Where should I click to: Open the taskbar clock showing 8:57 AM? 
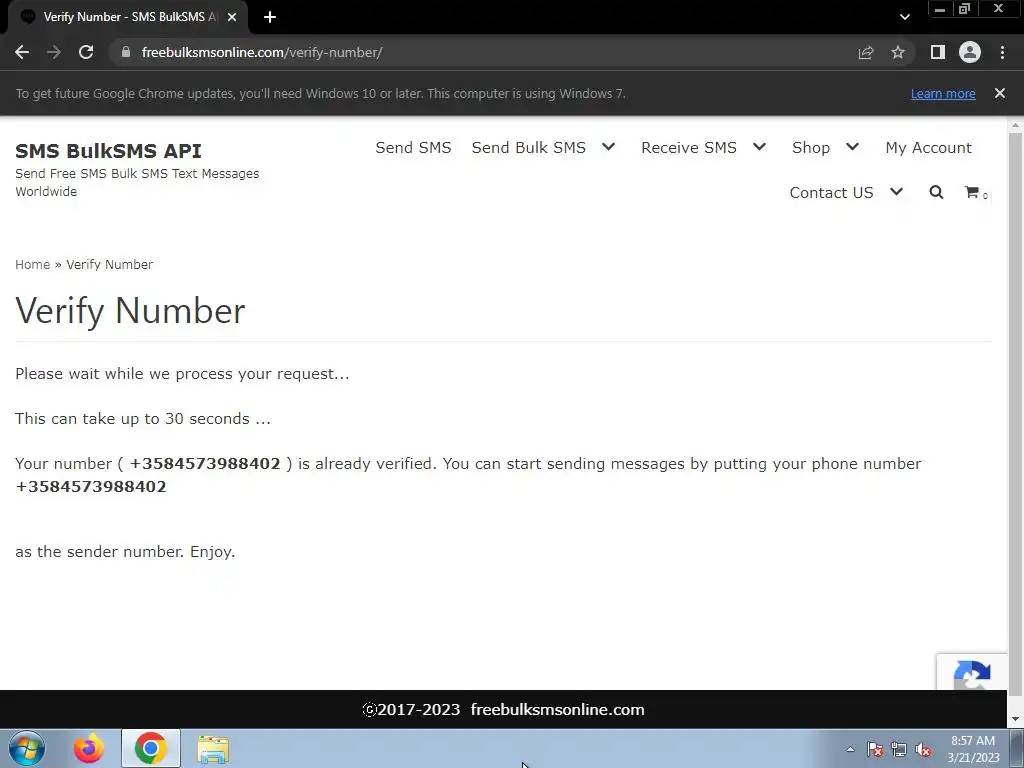(973, 749)
